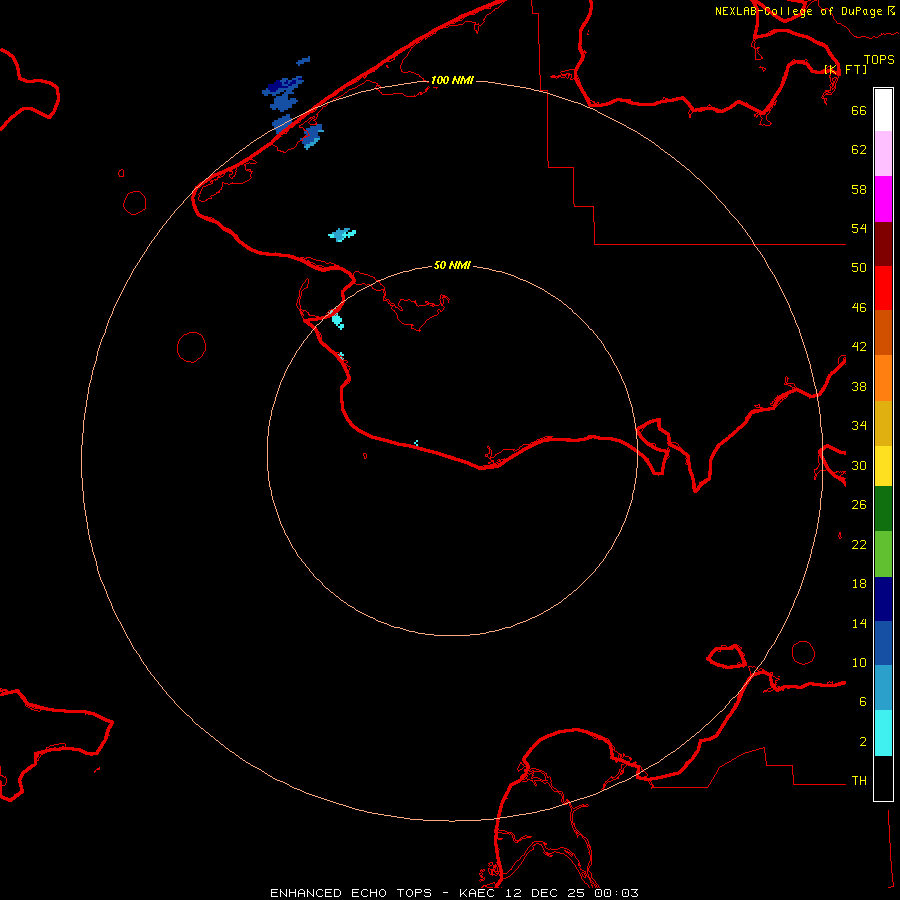Click the legend value 14

click(859, 623)
